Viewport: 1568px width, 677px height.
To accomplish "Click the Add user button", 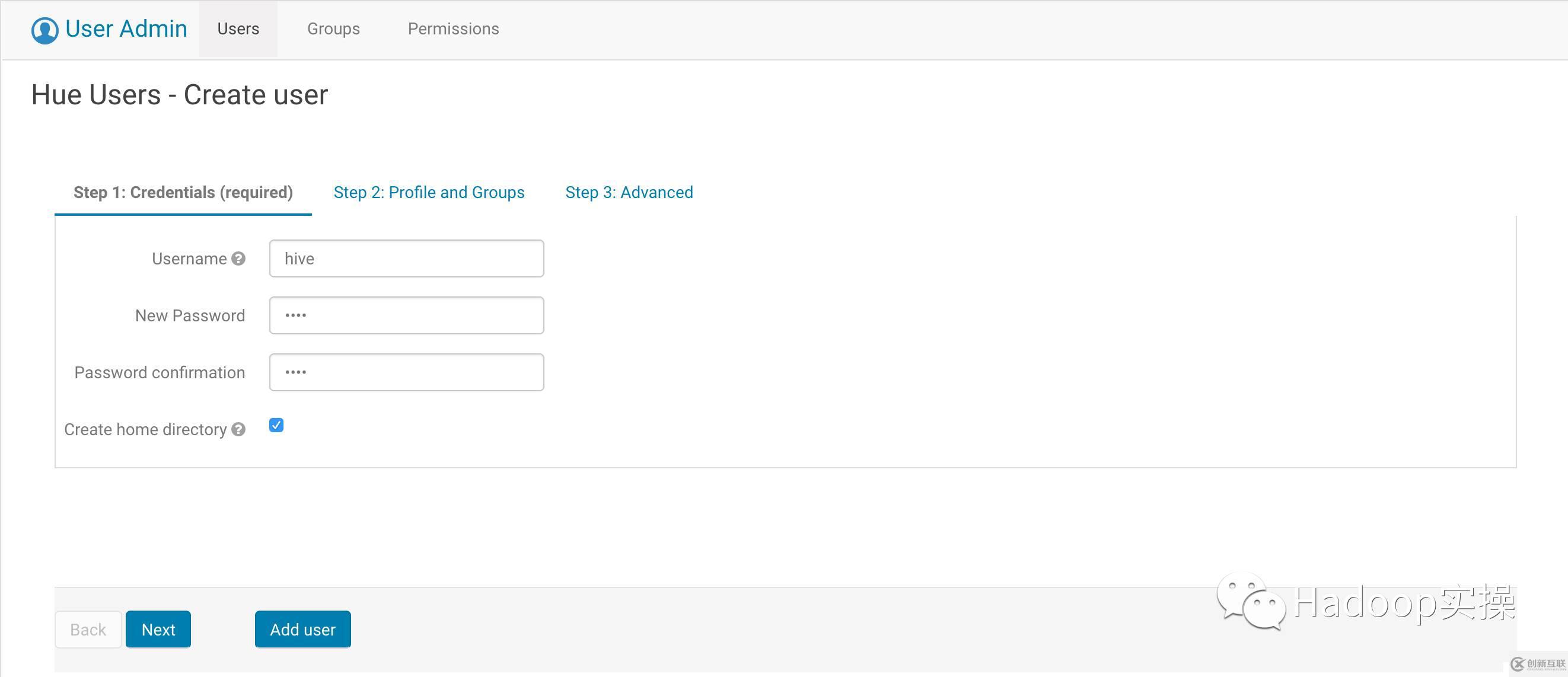I will pos(302,629).
